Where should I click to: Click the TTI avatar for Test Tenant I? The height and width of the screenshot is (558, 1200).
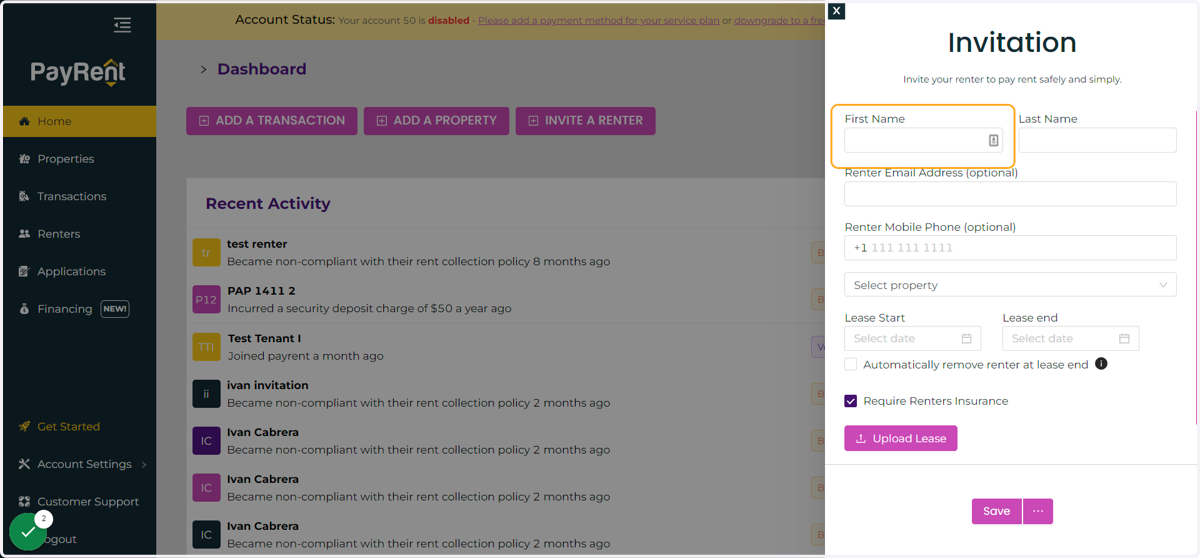206,347
